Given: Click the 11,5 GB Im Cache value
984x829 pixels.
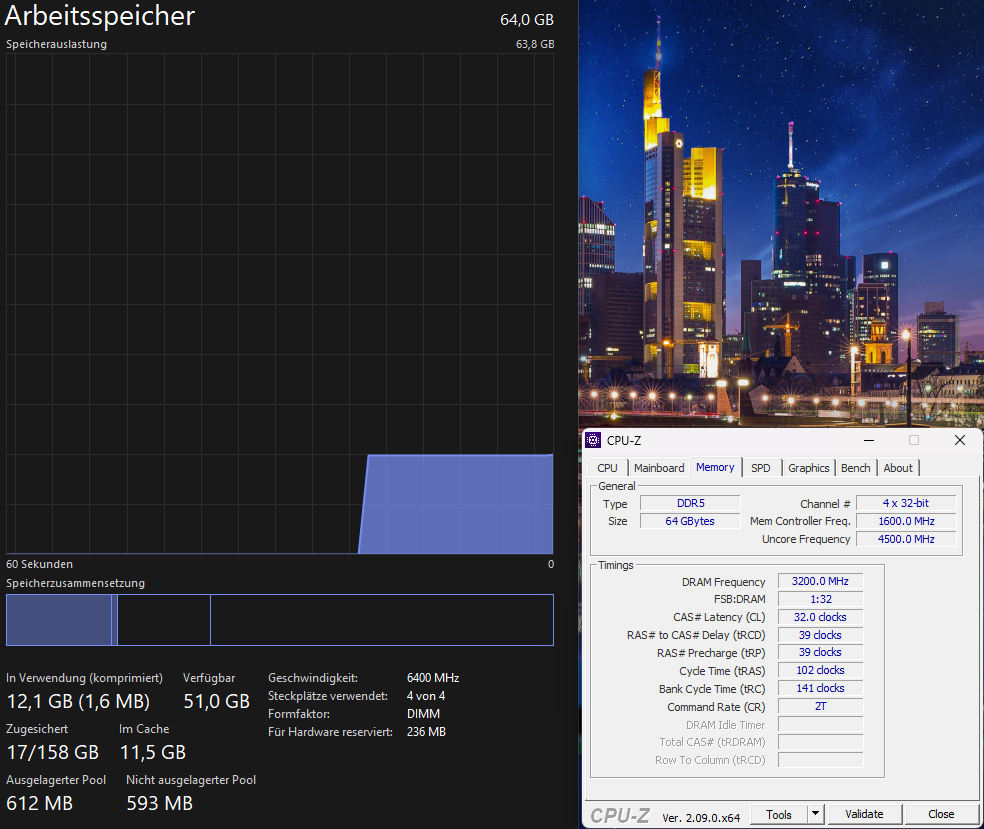Looking at the screenshot, I should tap(152, 752).
